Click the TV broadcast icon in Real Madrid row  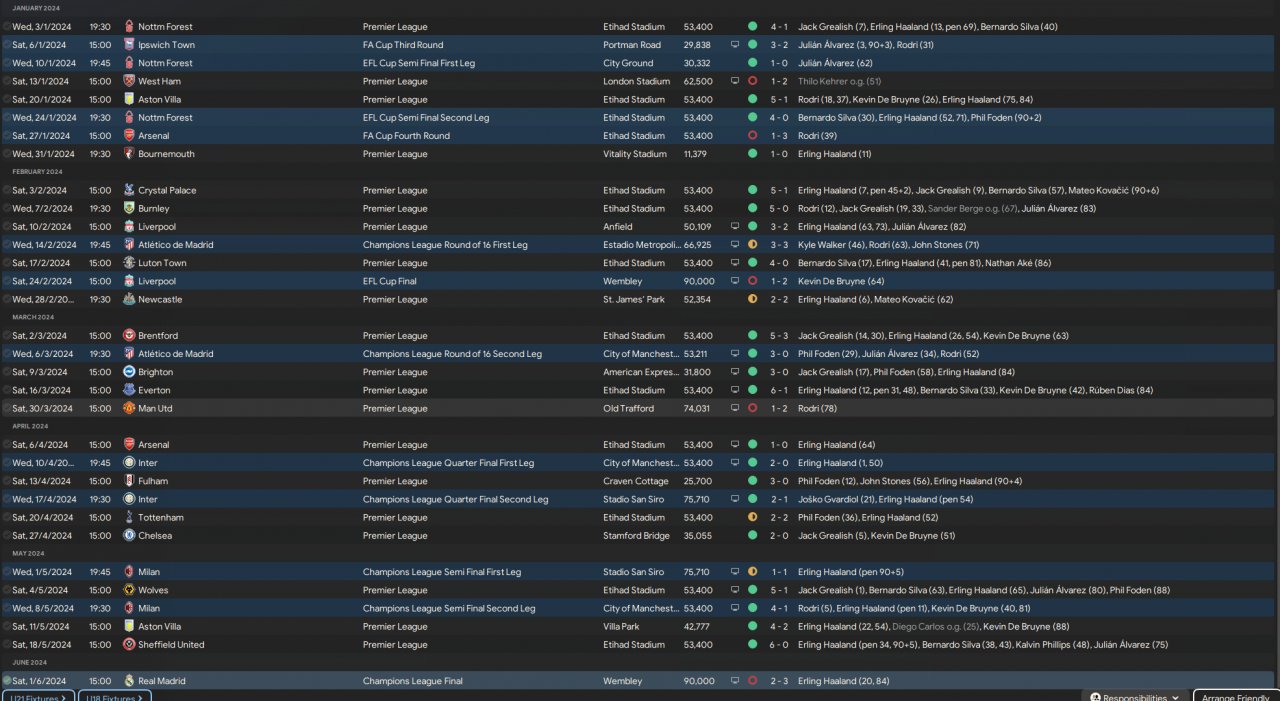[735, 681]
